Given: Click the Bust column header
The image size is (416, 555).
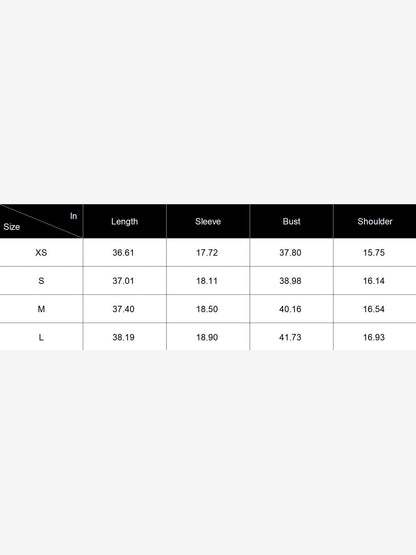Looking at the screenshot, I should [291, 222].
